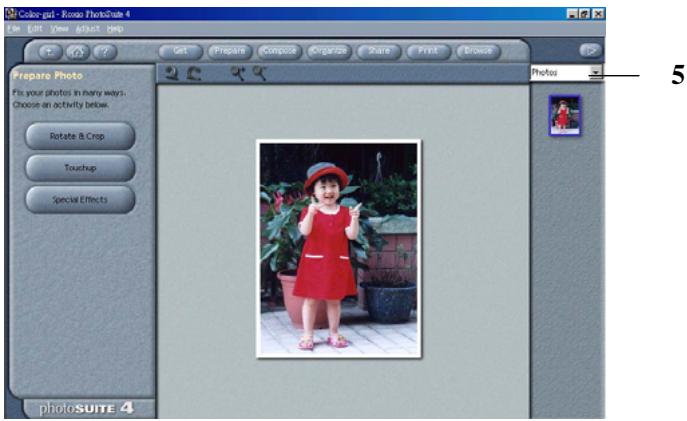Select the girl photo thumbnail in library
This screenshot has height=421, width=687.
[x=565, y=115]
